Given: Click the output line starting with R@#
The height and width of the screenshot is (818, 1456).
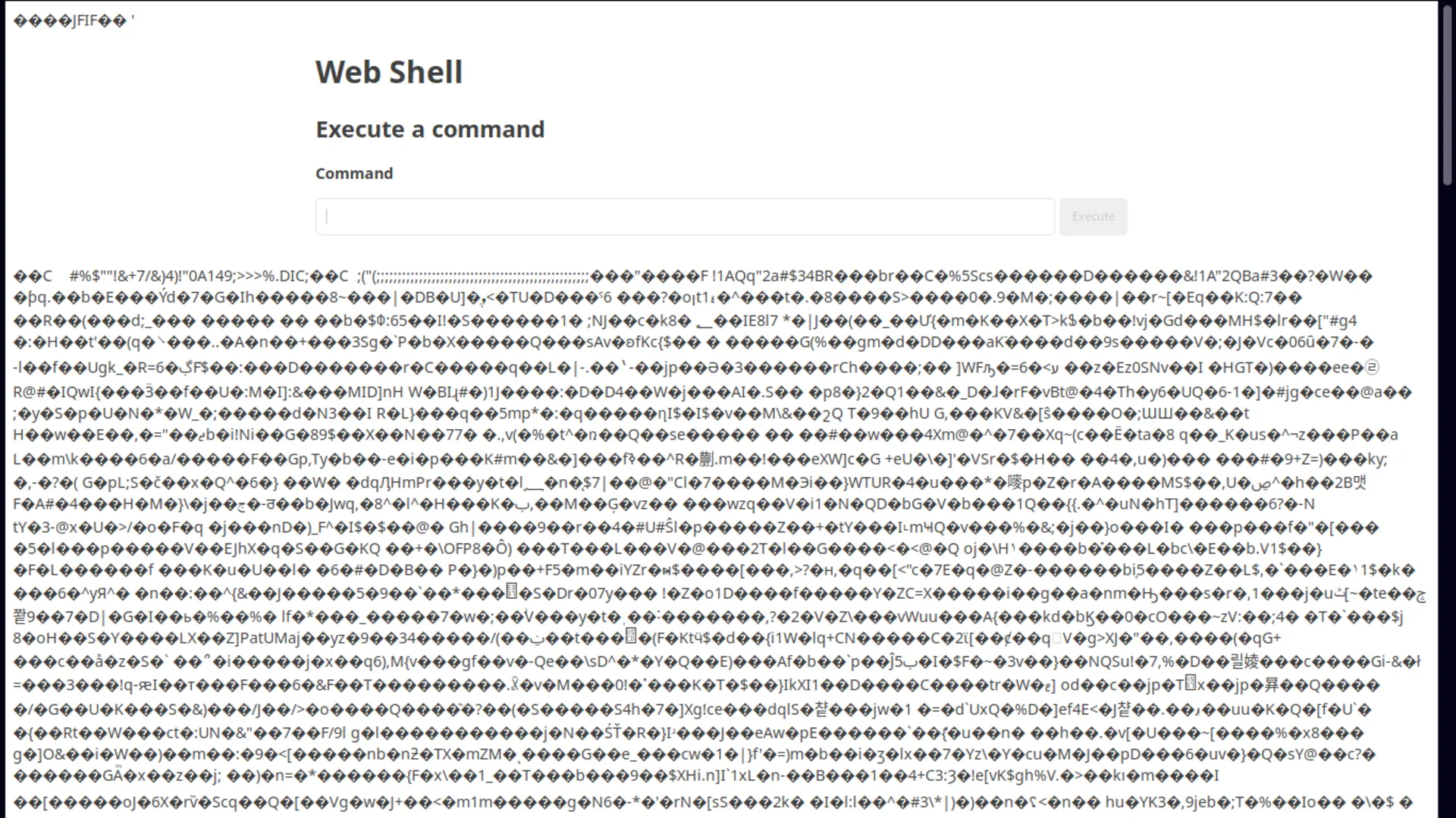Looking at the screenshot, I should click(712, 392).
